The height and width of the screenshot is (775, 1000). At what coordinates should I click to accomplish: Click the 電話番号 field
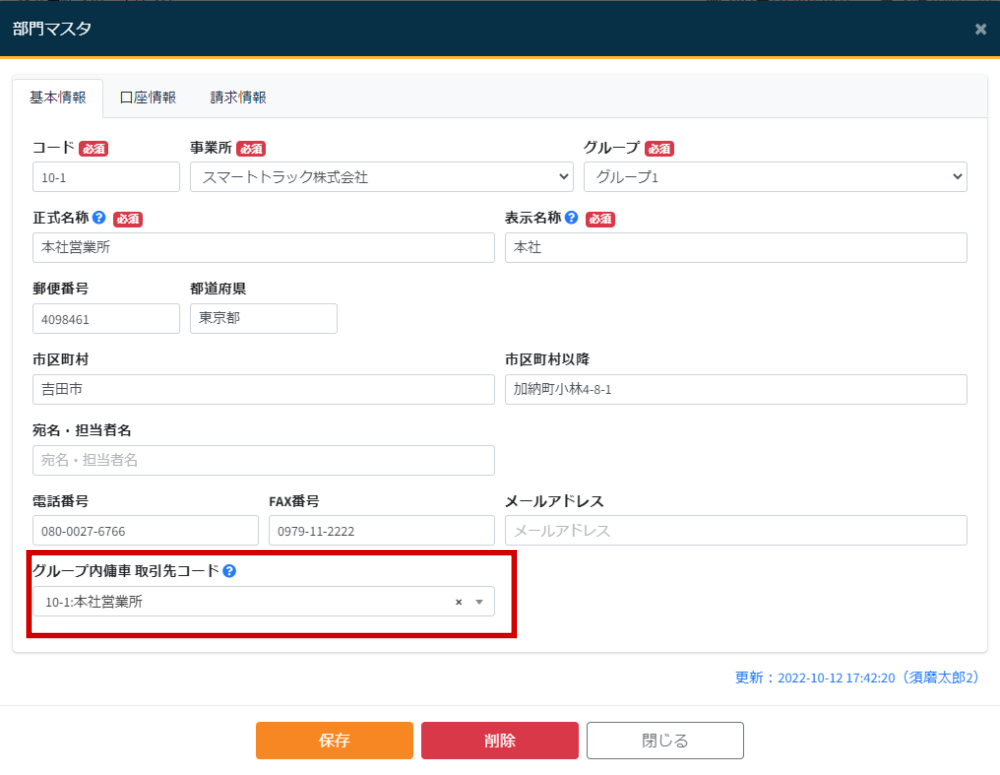coord(145,530)
